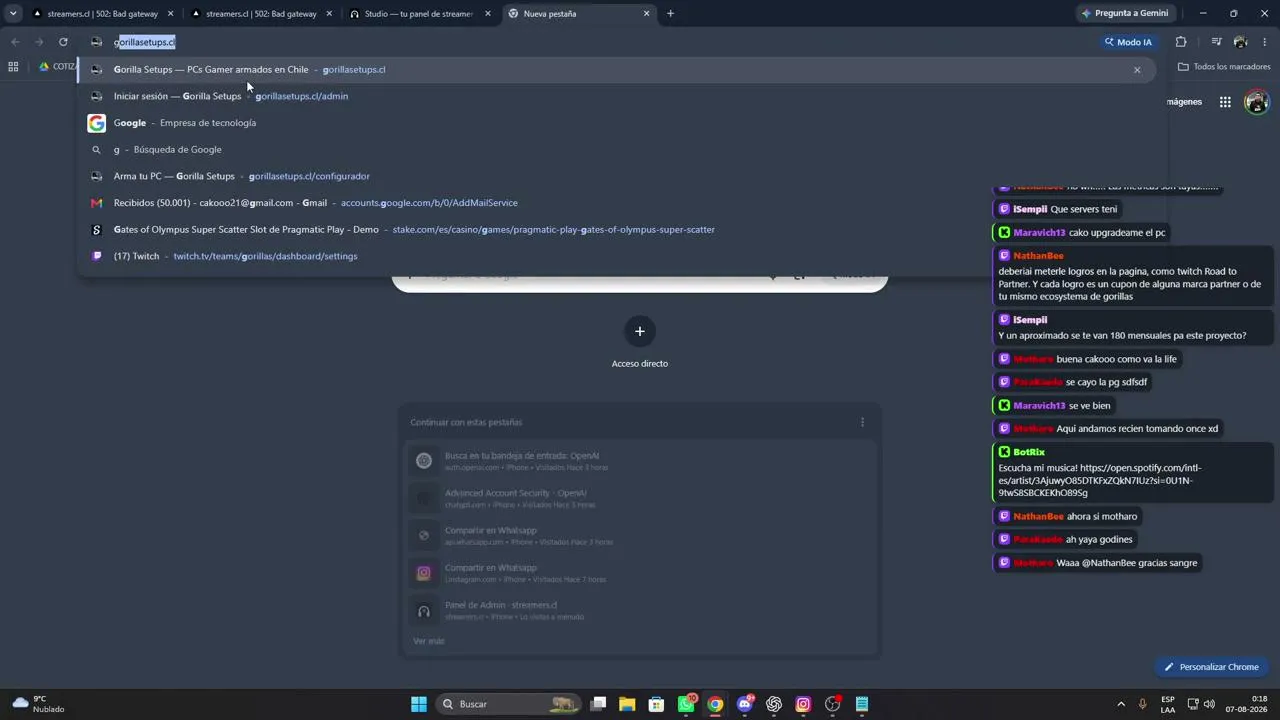
Task: Select Recibidos Gmail suggestion
Action: [x=617, y=203]
